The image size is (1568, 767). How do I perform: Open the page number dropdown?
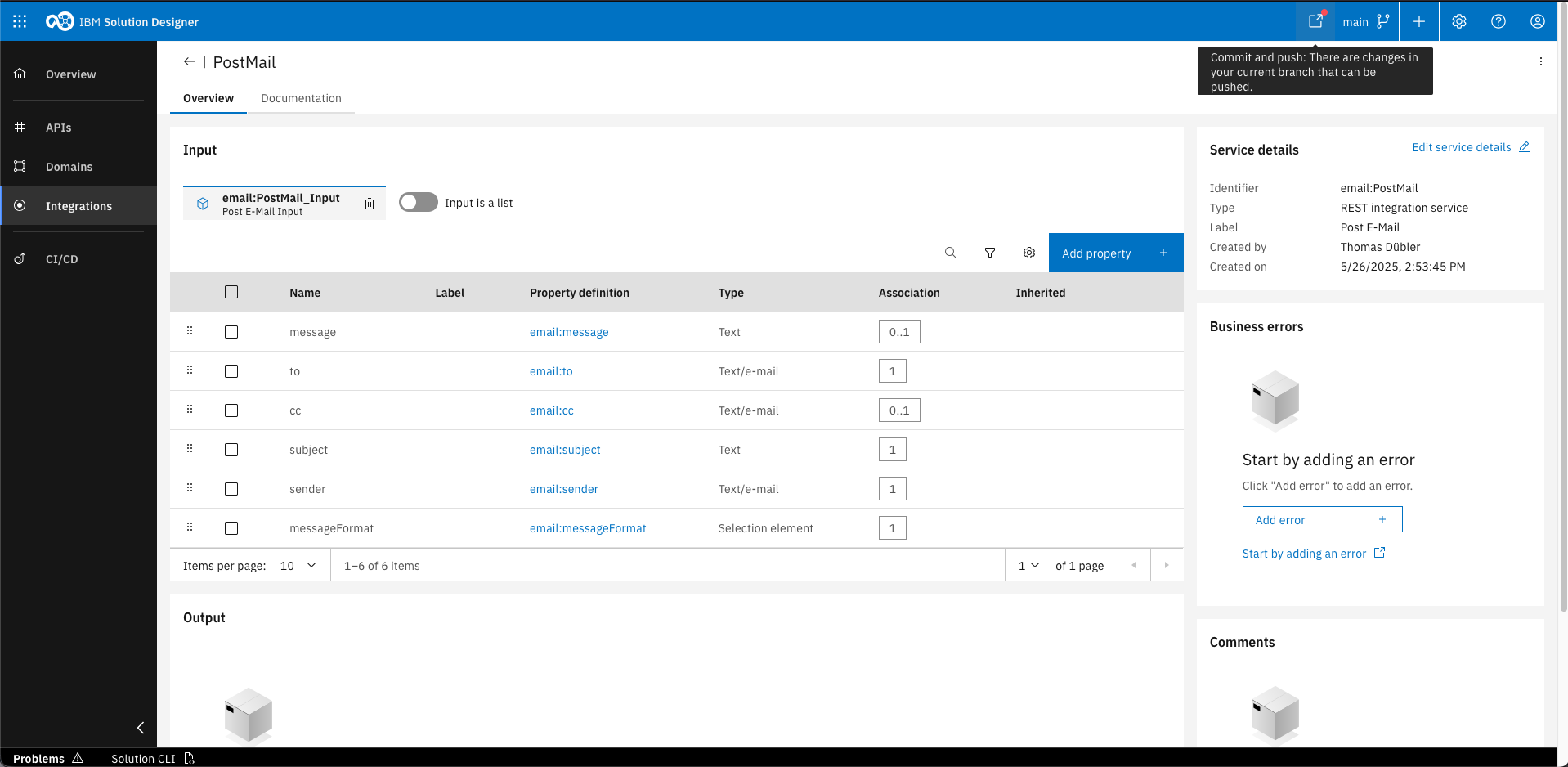pyautogui.click(x=1028, y=566)
